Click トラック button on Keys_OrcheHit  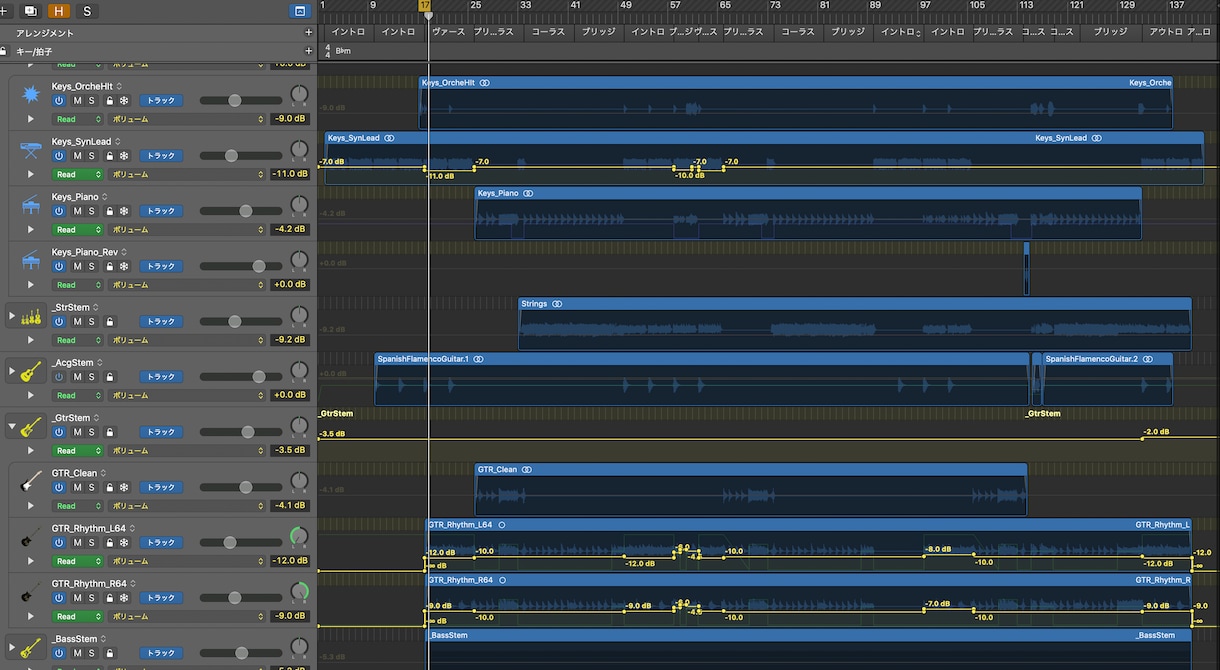point(161,101)
